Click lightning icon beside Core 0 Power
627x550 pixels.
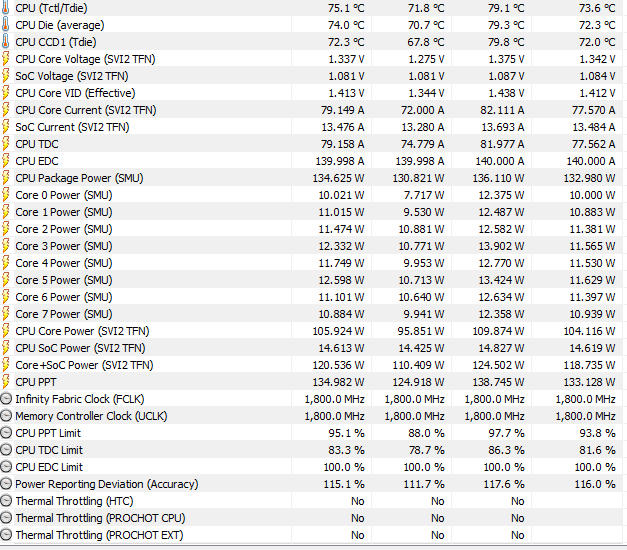6,195
